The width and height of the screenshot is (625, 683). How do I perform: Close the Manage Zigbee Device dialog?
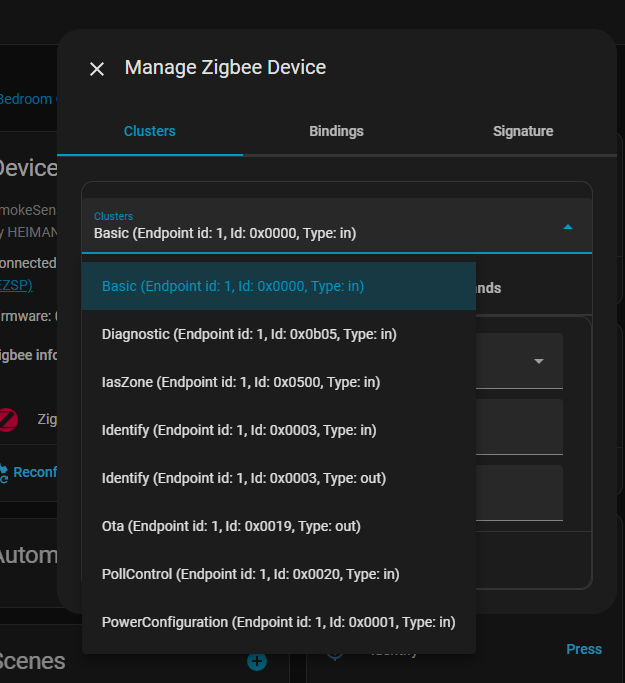(x=97, y=69)
